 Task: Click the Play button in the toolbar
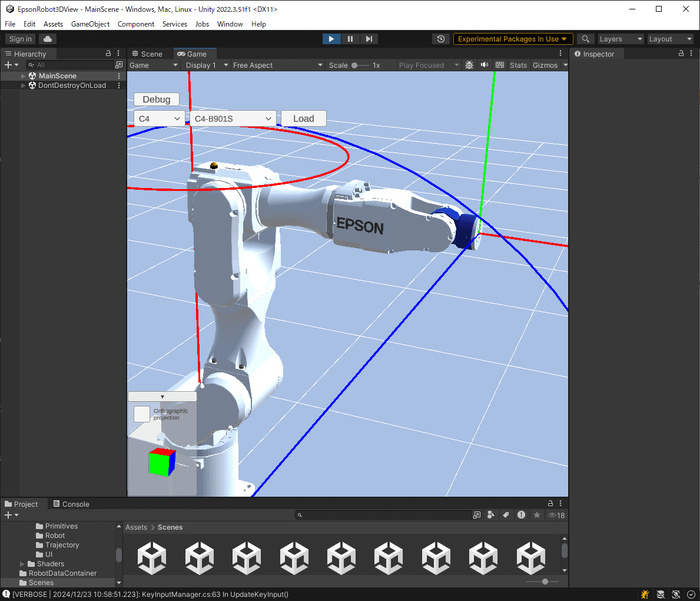(331, 39)
